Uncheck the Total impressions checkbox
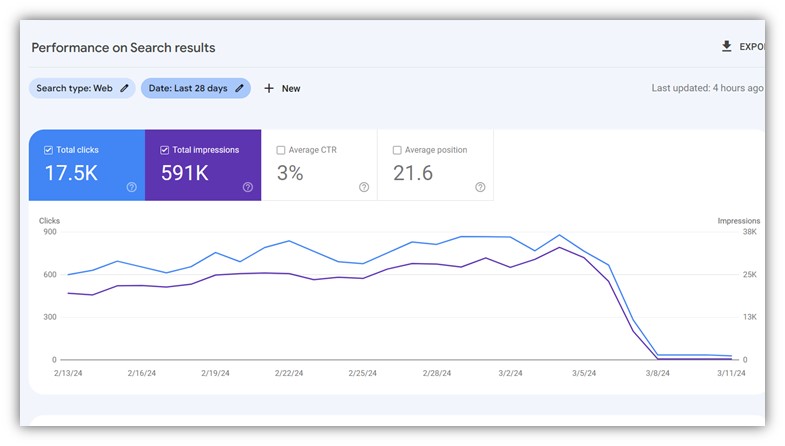This screenshot has width=785, height=446. [x=164, y=150]
